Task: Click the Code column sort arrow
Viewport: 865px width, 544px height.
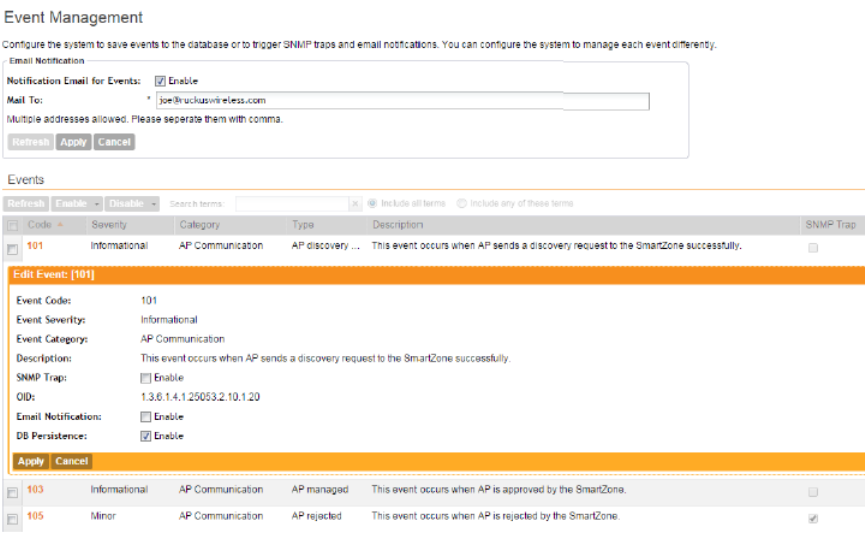Action: (x=60, y=225)
